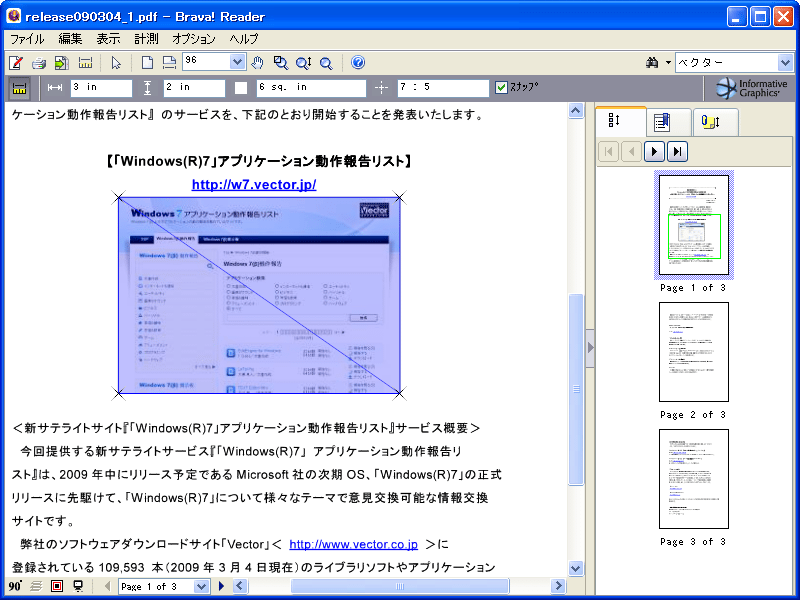800x600 pixels.
Task: Click the fit-to-page icon
Action: (147, 63)
